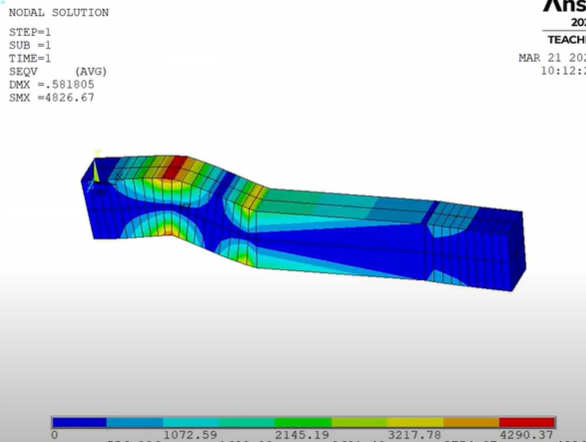Select the orange legend color band
The height and width of the screenshot is (442, 586).
point(471,422)
